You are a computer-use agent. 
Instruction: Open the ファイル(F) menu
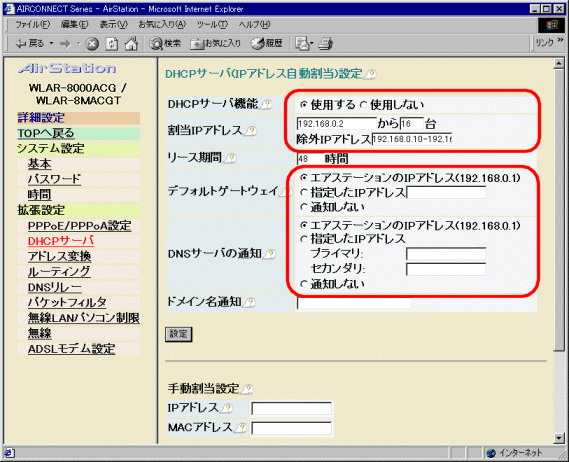(x=33, y=24)
